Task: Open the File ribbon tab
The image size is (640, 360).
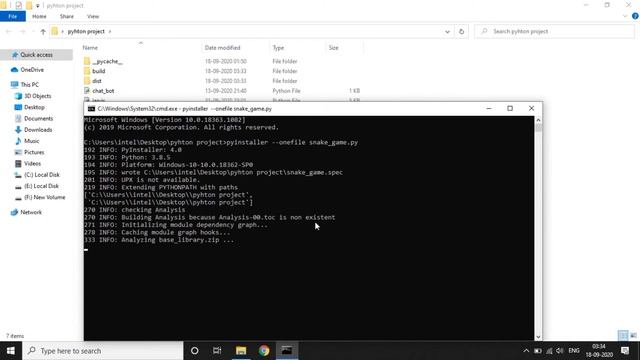Action: 13,16
